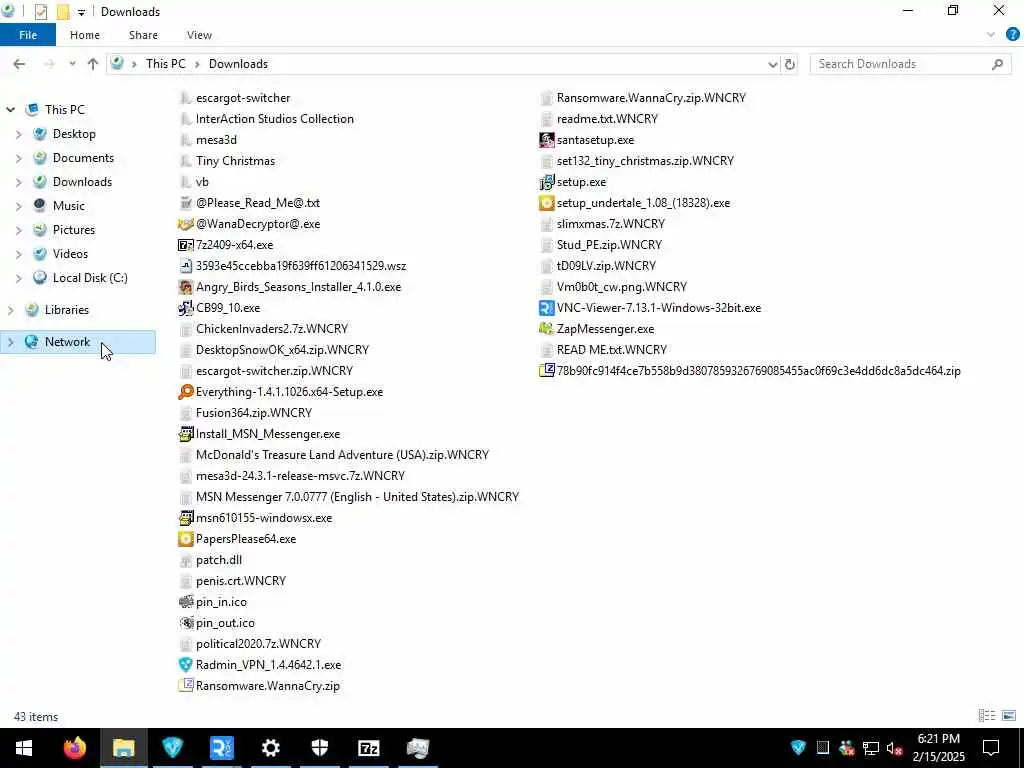Image resolution: width=1024 pixels, height=768 pixels.
Task: Select the Radmin_VPN_1.4.4642.1.exe shield icon
Action: (x=185, y=665)
